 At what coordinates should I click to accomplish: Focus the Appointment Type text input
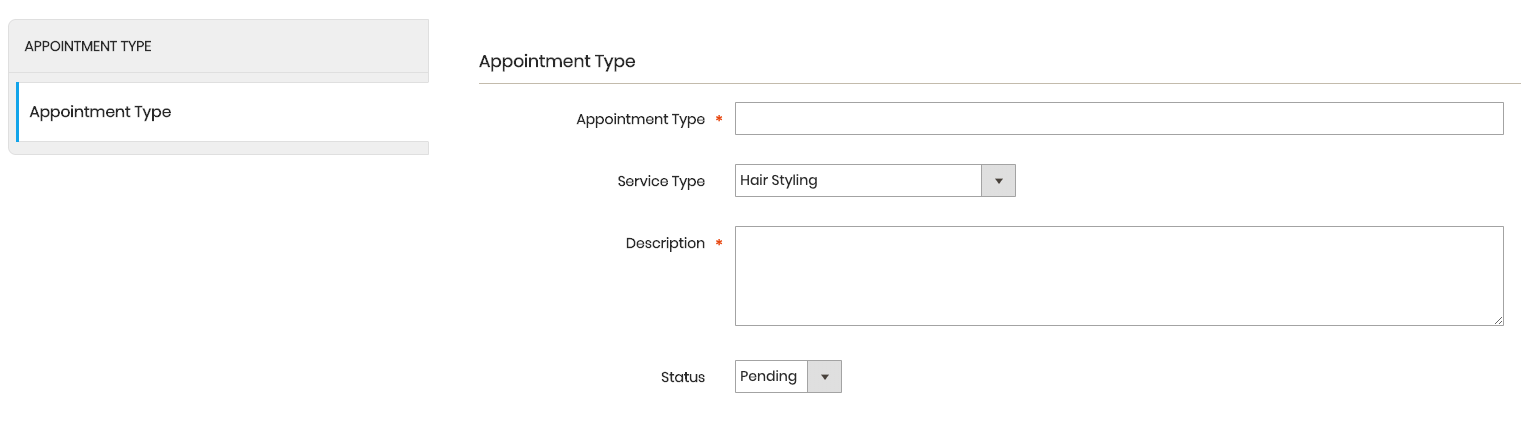pyautogui.click(x=1119, y=118)
